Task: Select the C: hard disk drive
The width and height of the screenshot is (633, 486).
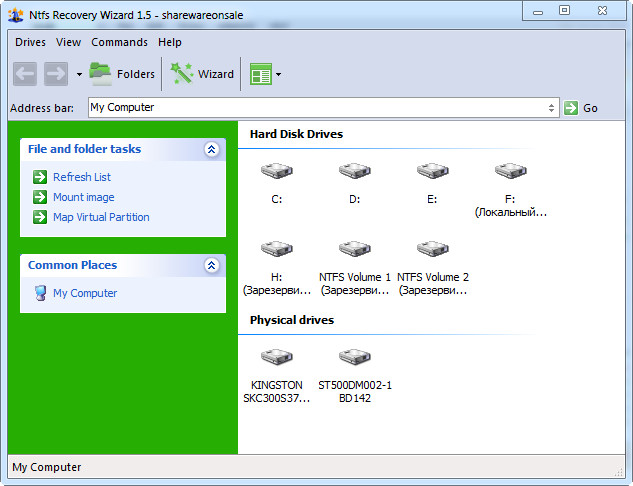Action: pos(277,182)
